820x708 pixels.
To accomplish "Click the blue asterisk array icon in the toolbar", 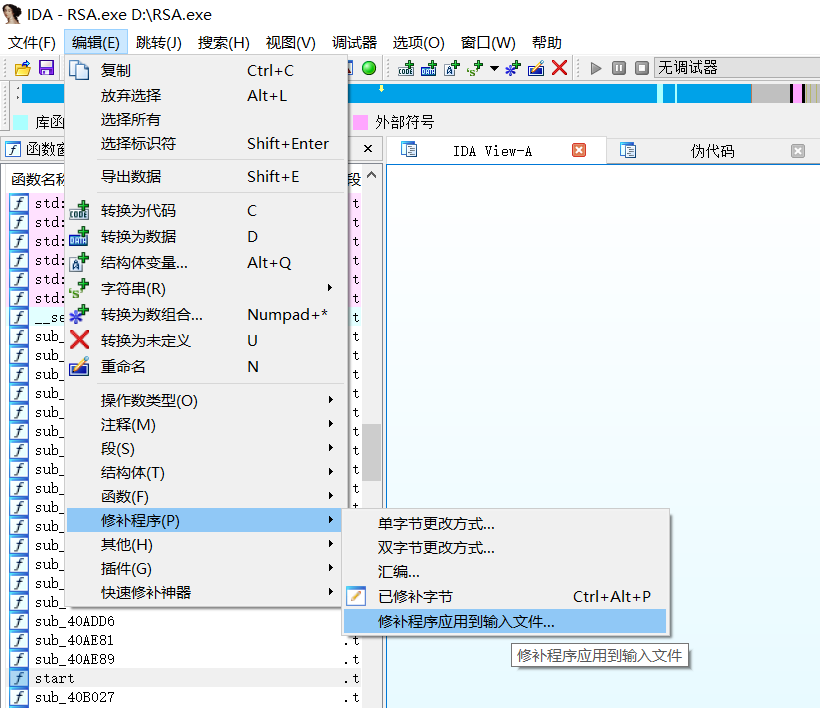I will tap(512, 68).
